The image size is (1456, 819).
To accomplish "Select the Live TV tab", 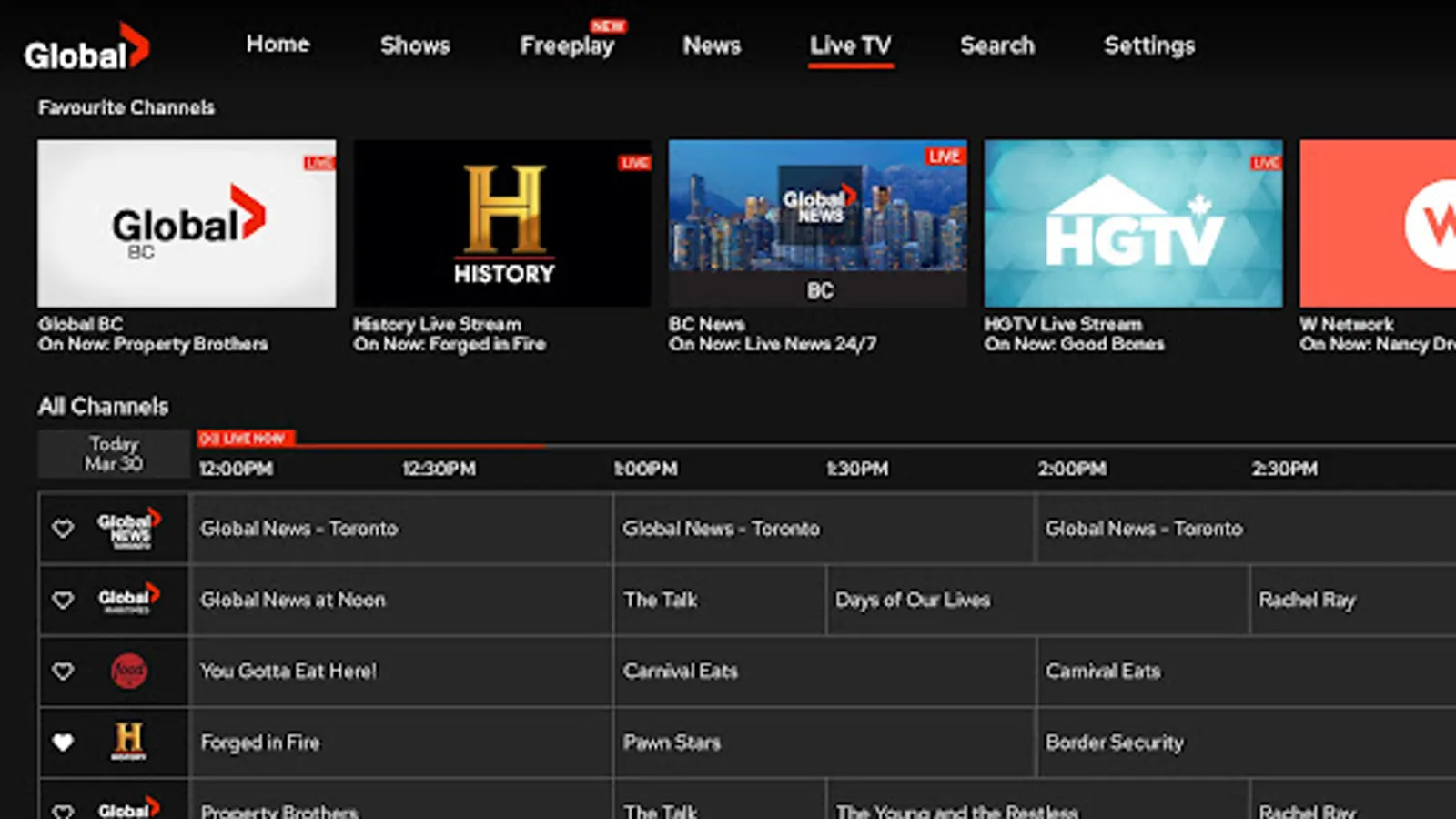I will coord(851,45).
